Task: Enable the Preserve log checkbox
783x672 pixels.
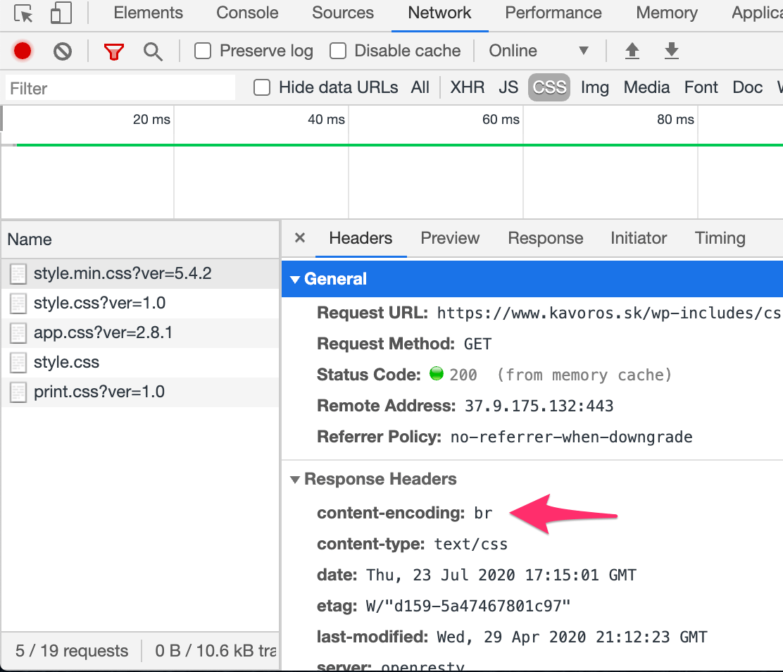Action: click(203, 51)
